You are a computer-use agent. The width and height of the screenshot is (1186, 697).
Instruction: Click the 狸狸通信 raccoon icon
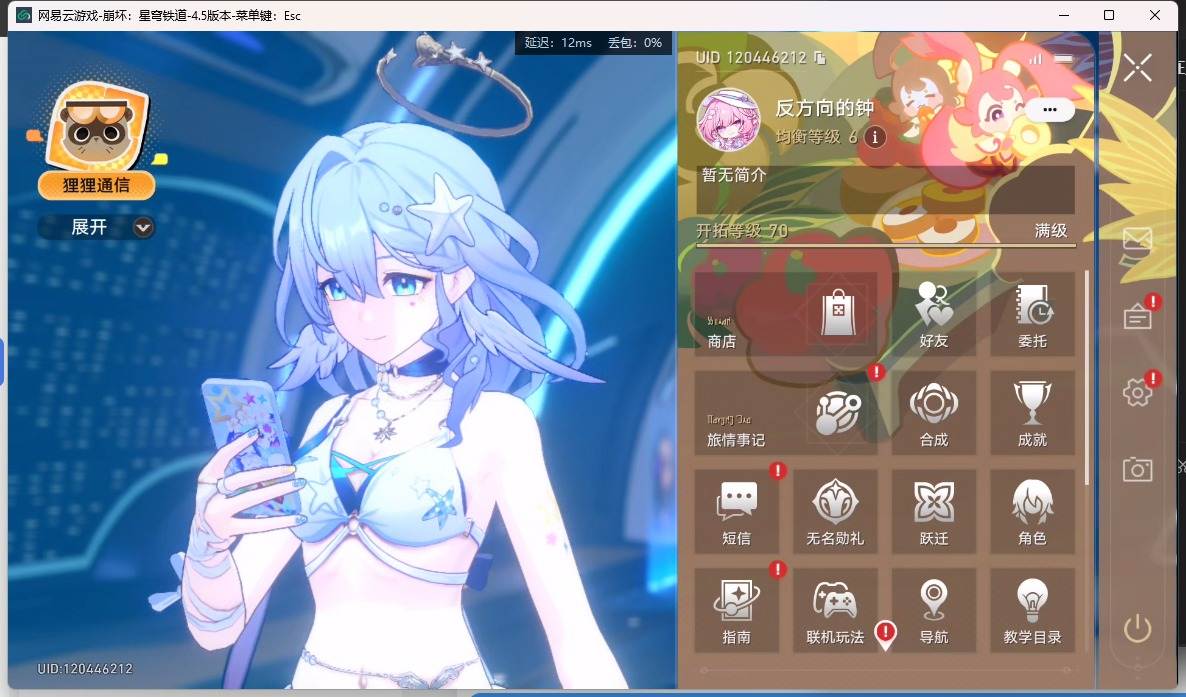pos(97,126)
